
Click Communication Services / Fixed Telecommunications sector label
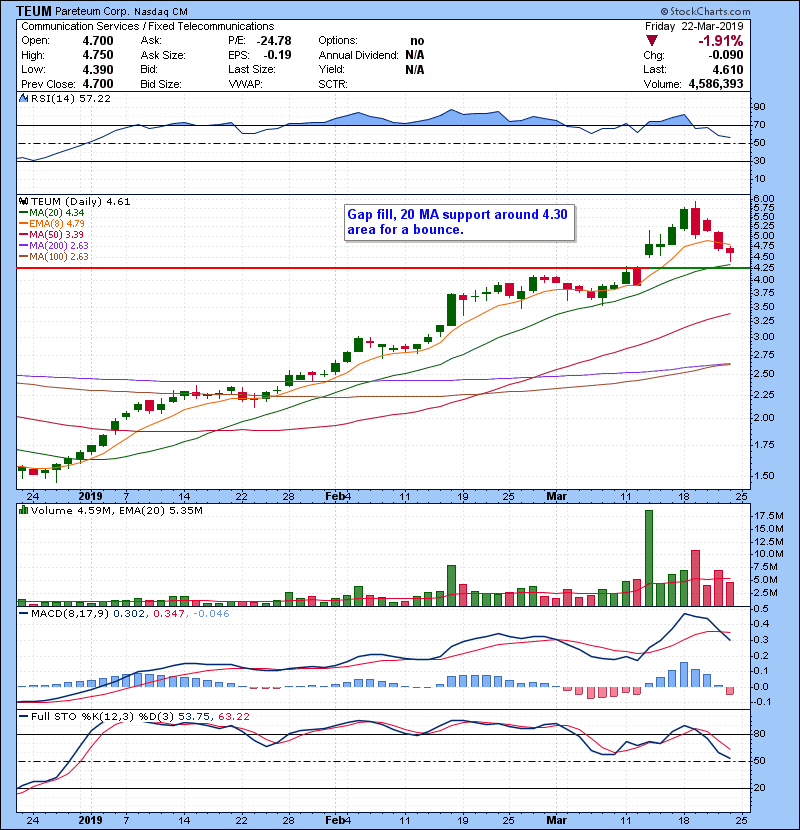[x=148, y=26]
